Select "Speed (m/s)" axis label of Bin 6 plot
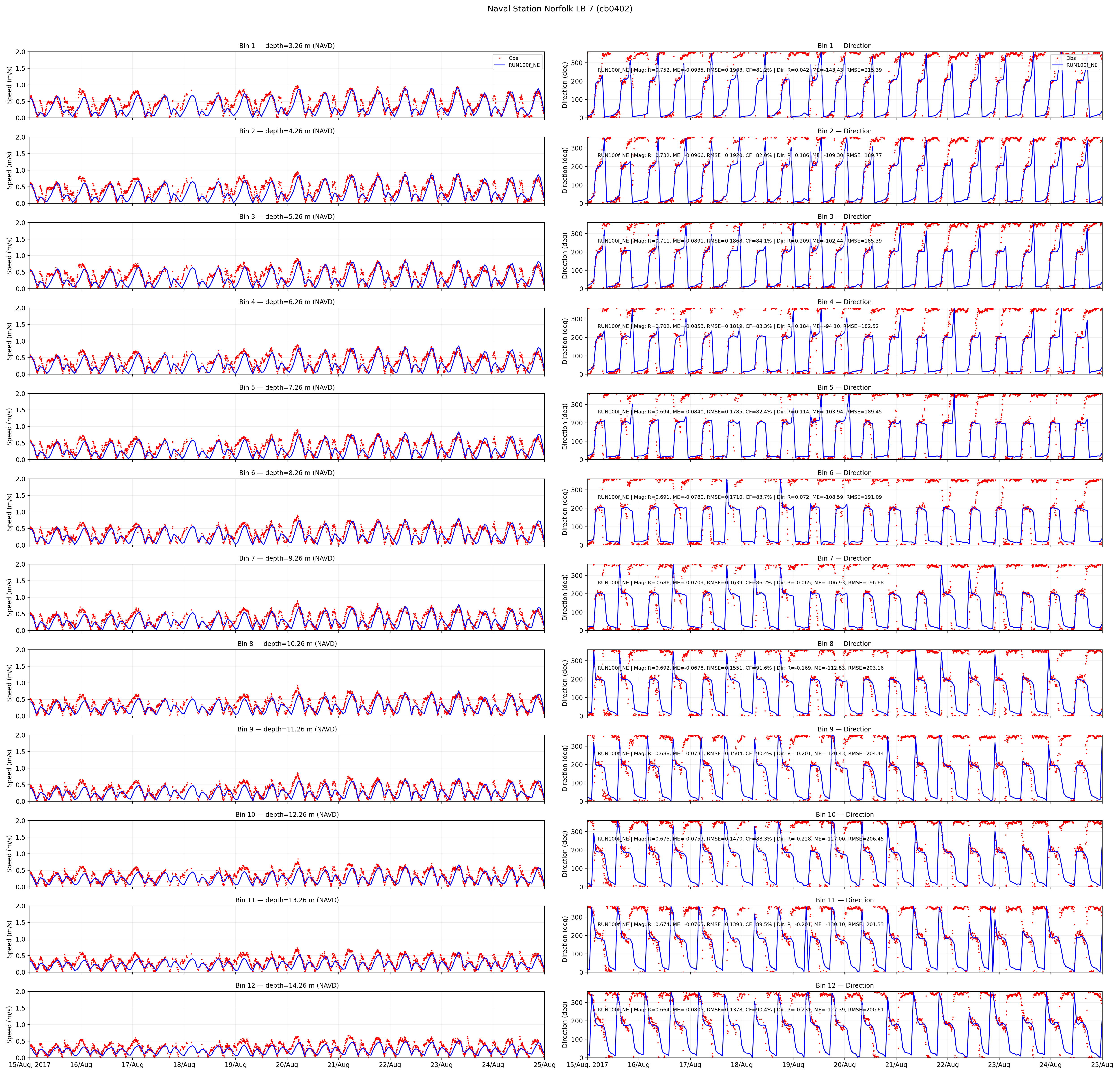 (x=10, y=512)
